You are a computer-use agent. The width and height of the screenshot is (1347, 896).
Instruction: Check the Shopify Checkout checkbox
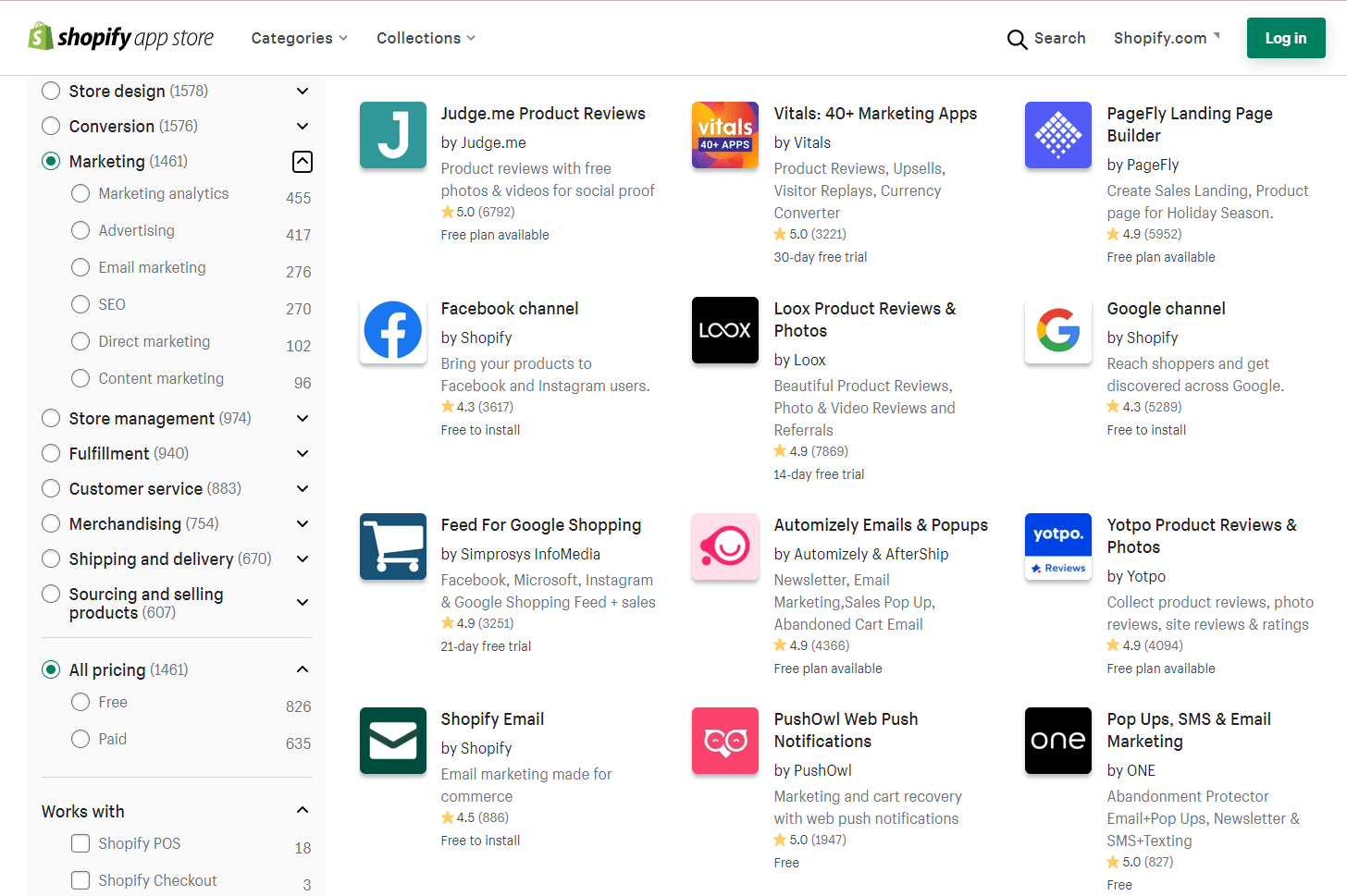[80, 880]
